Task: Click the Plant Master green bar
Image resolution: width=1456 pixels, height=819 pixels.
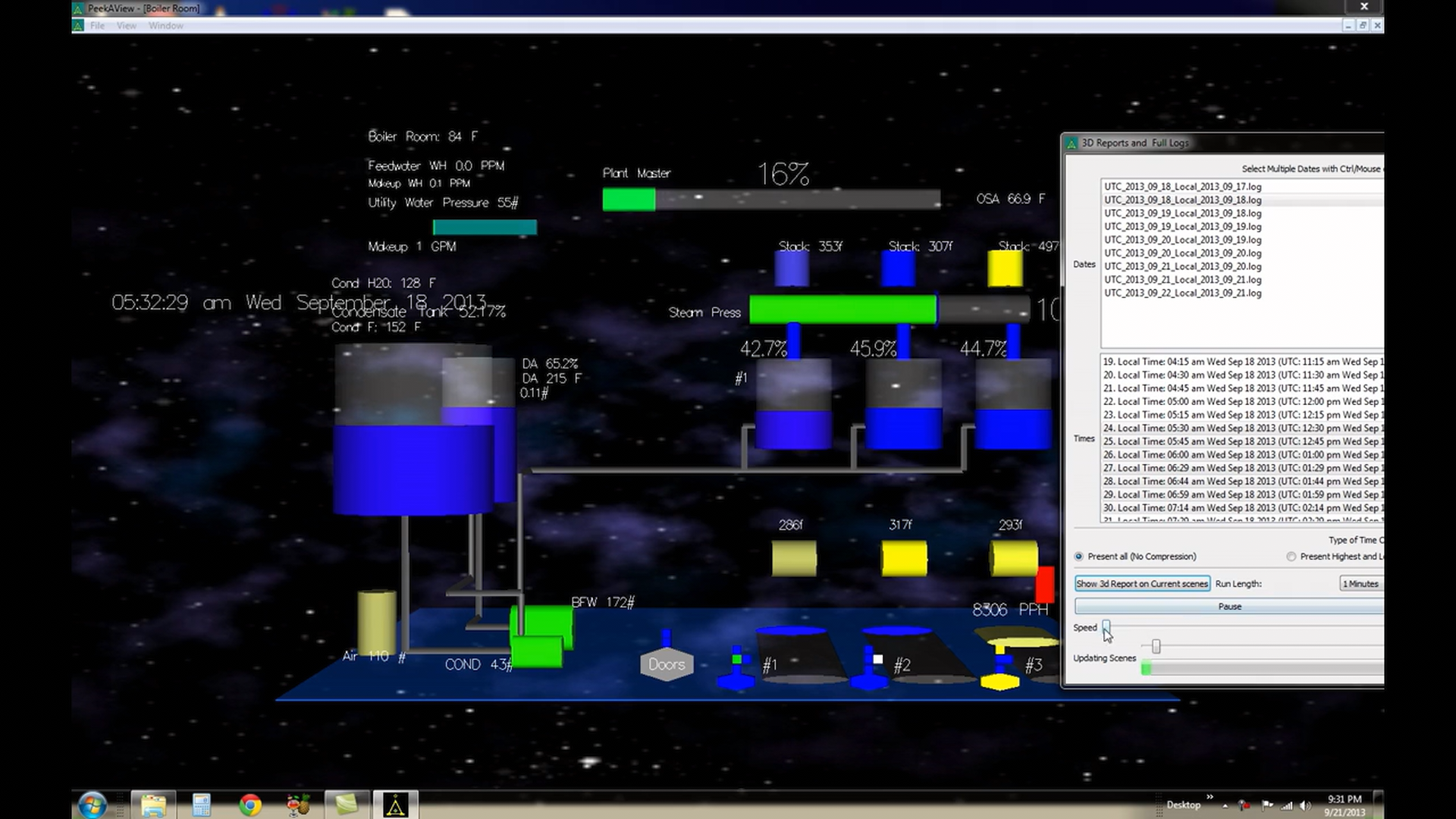Action: [x=629, y=200]
